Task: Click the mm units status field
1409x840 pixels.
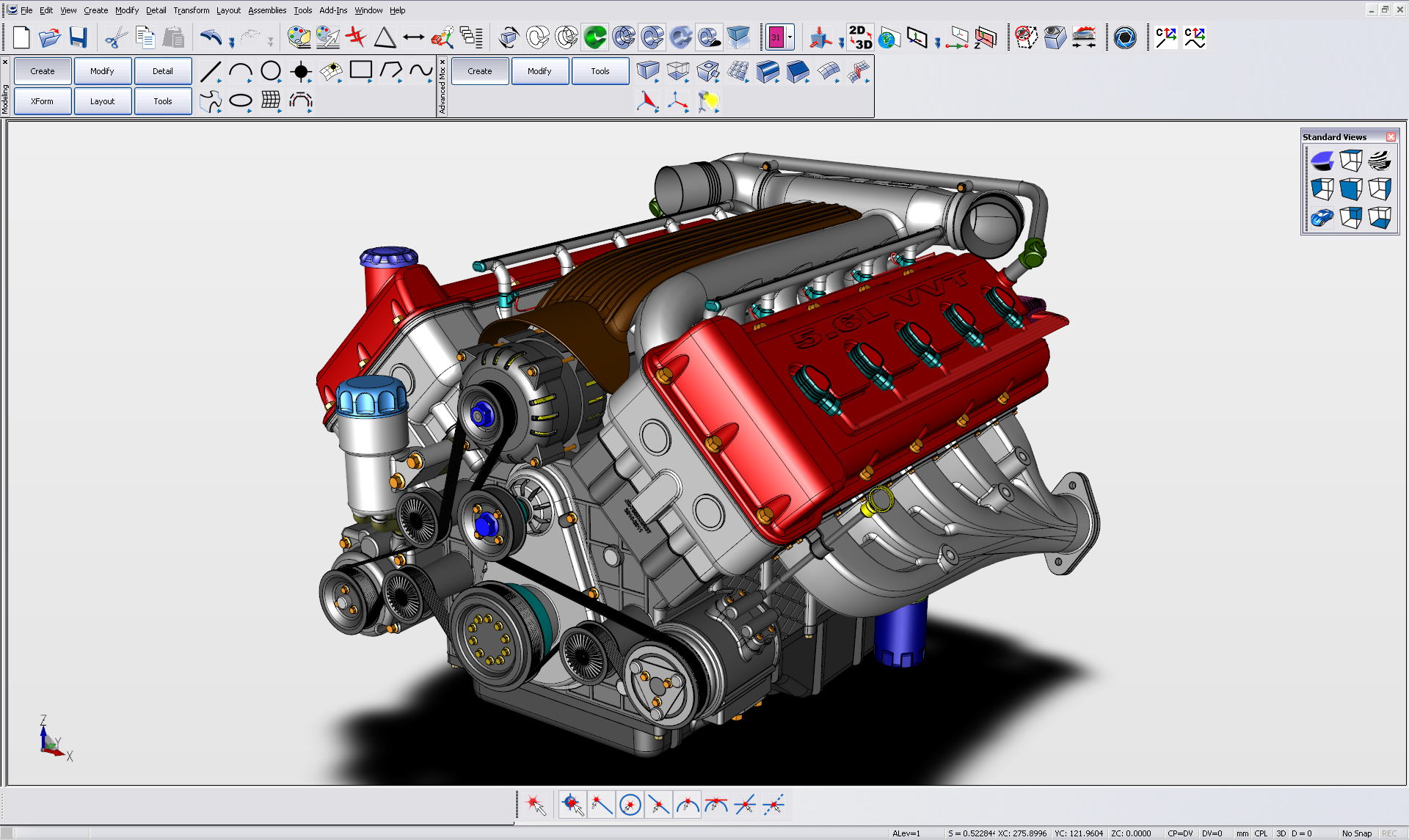Action: (1242, 833)
